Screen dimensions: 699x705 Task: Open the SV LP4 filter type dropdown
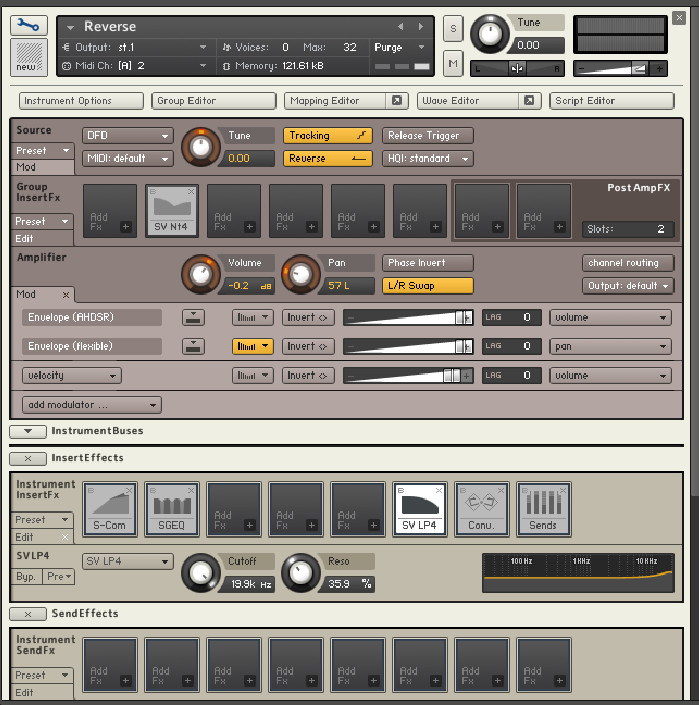128,561
